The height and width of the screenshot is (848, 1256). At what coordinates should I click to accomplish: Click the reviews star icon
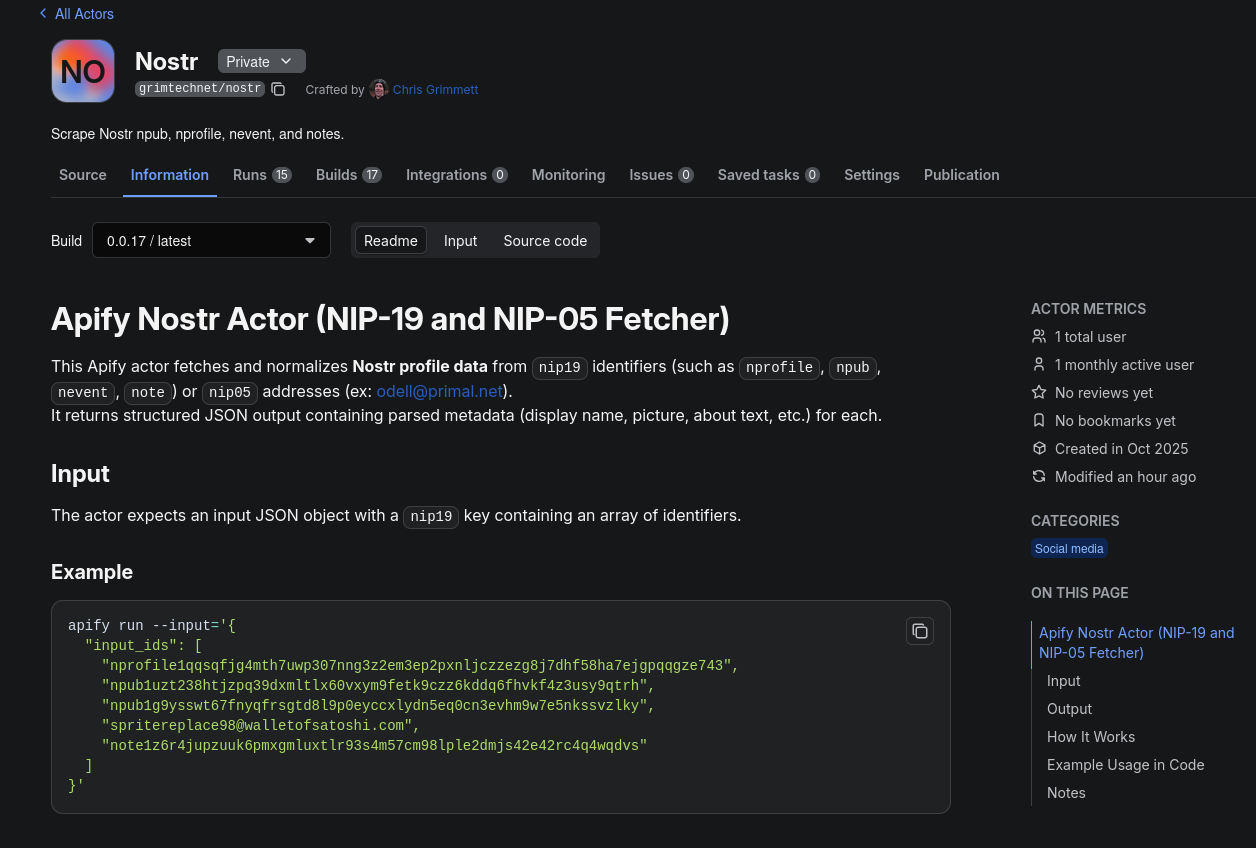pyautogui.click(x=1039, y=393)
